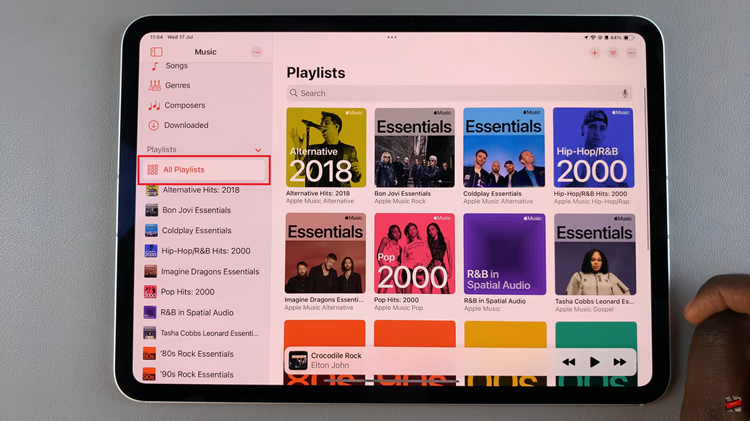The width and height of the screenshot is (750, 421).
Task: Click the Apple Music Rock subtitle
Action: (400, 201)
